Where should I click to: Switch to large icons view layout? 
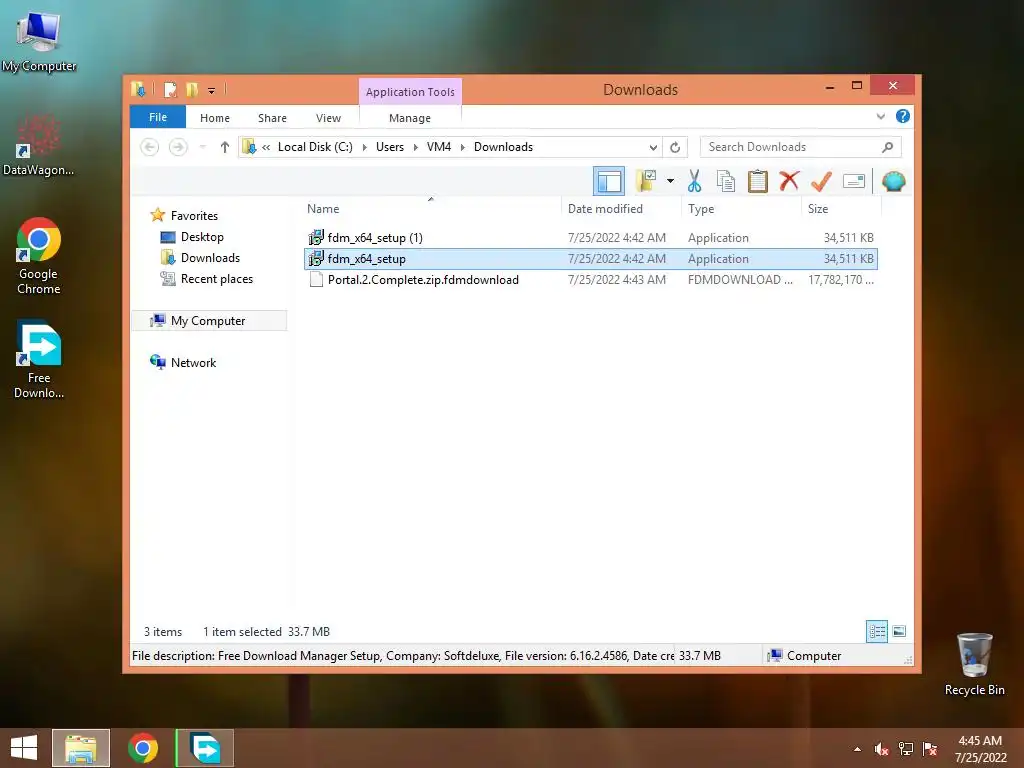(899, 631)
